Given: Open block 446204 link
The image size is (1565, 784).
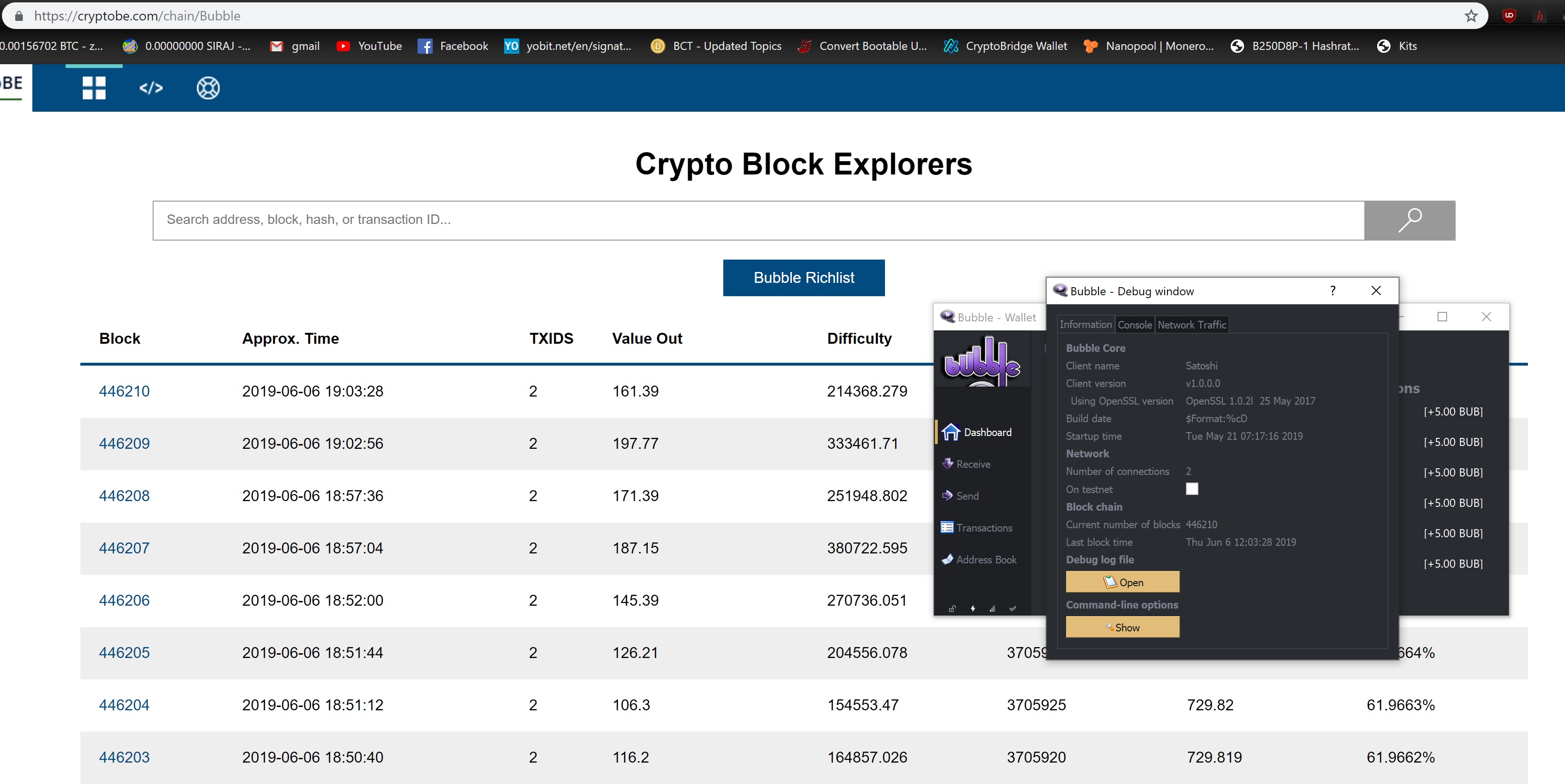Looking at the screenshot, I should tap(124, 705).
